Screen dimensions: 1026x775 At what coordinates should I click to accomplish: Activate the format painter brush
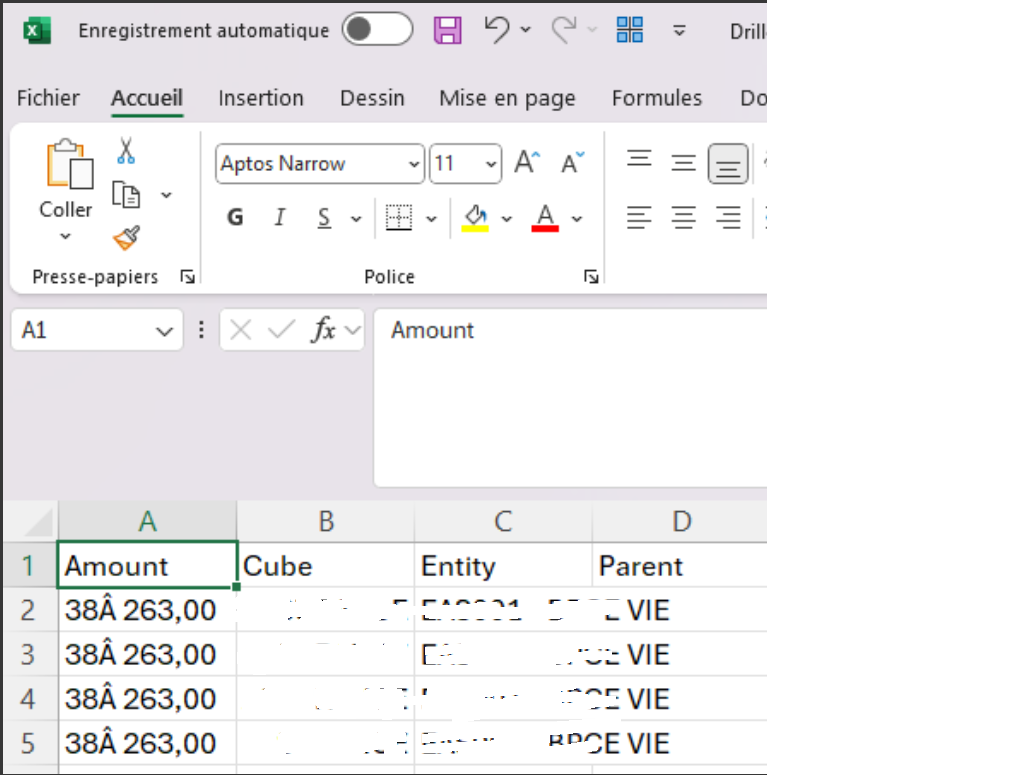(x=127, y=237)
